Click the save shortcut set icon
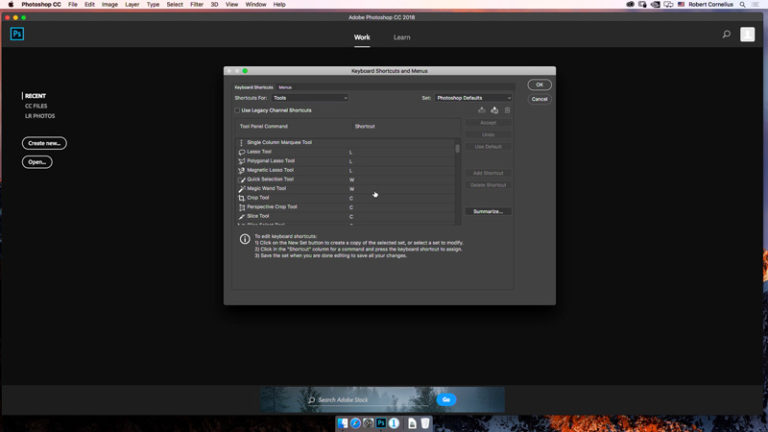The height and width of the screenshot is (432, 768). click(482, 110)
